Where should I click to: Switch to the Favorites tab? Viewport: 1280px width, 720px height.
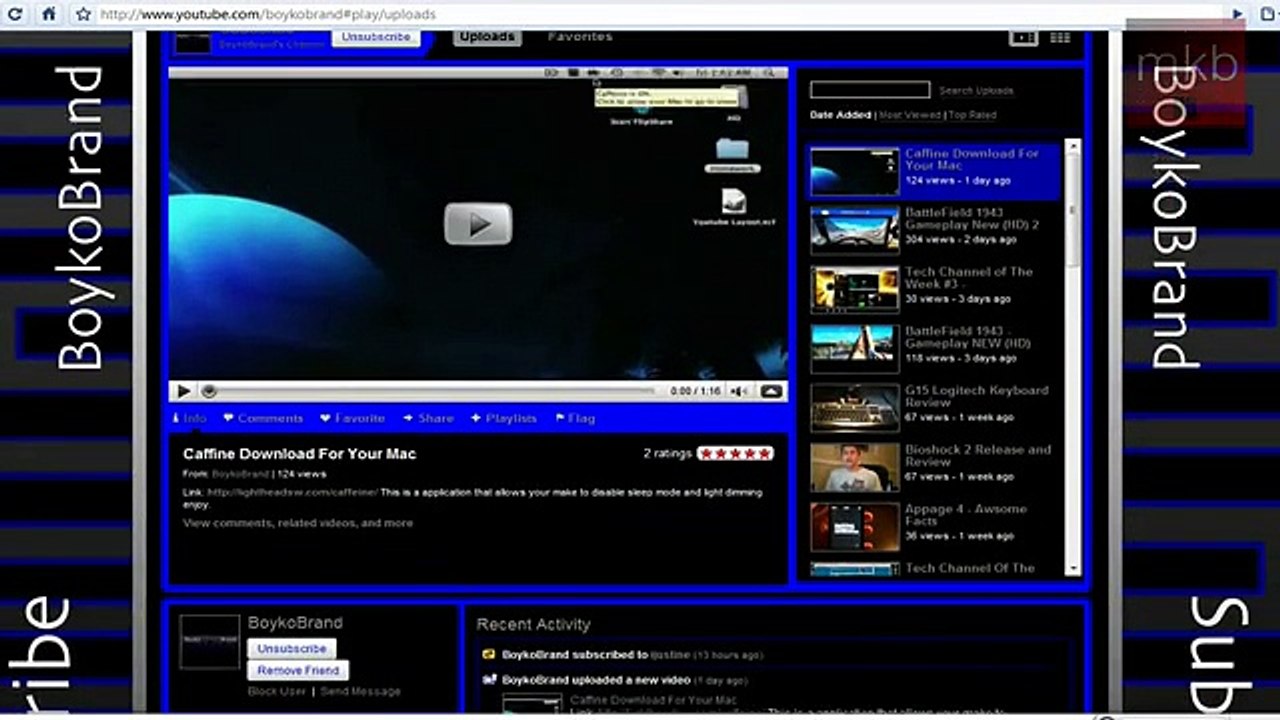[580, 37]
